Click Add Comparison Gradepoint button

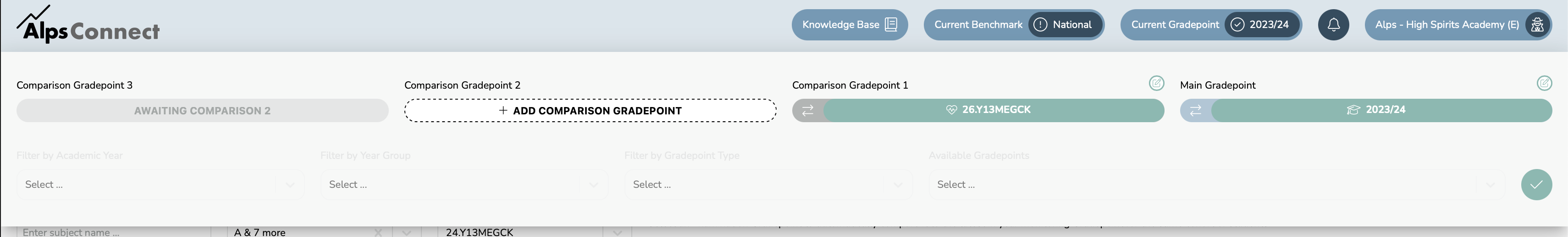[590, 111]
